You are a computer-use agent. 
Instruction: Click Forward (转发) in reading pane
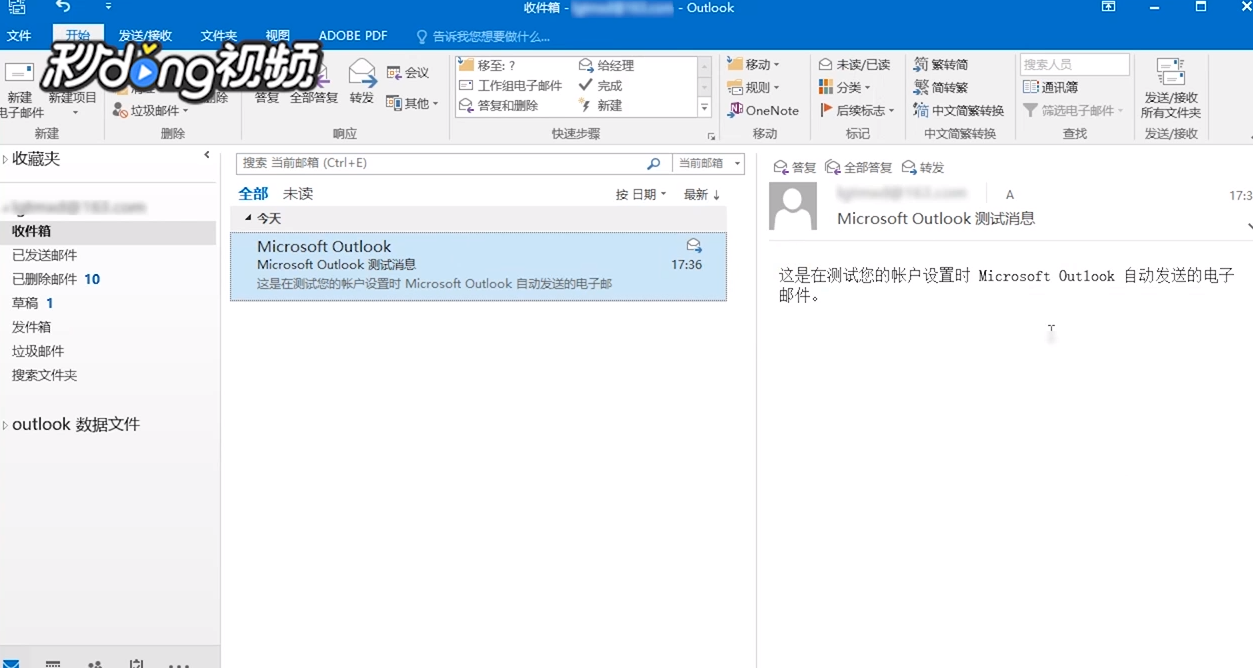(x=923, y=168)
